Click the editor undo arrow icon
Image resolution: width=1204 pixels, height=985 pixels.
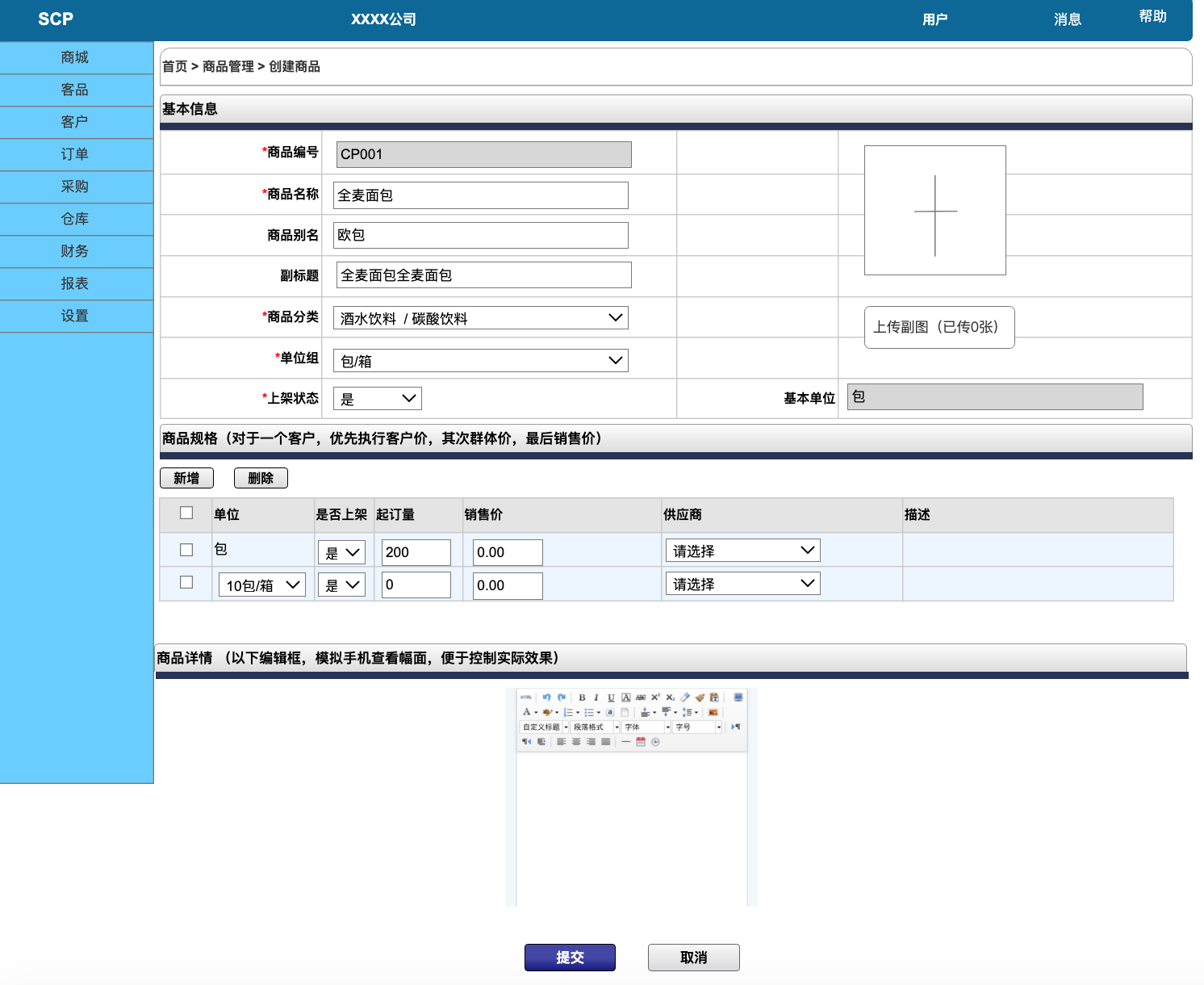tap(546, 698)
